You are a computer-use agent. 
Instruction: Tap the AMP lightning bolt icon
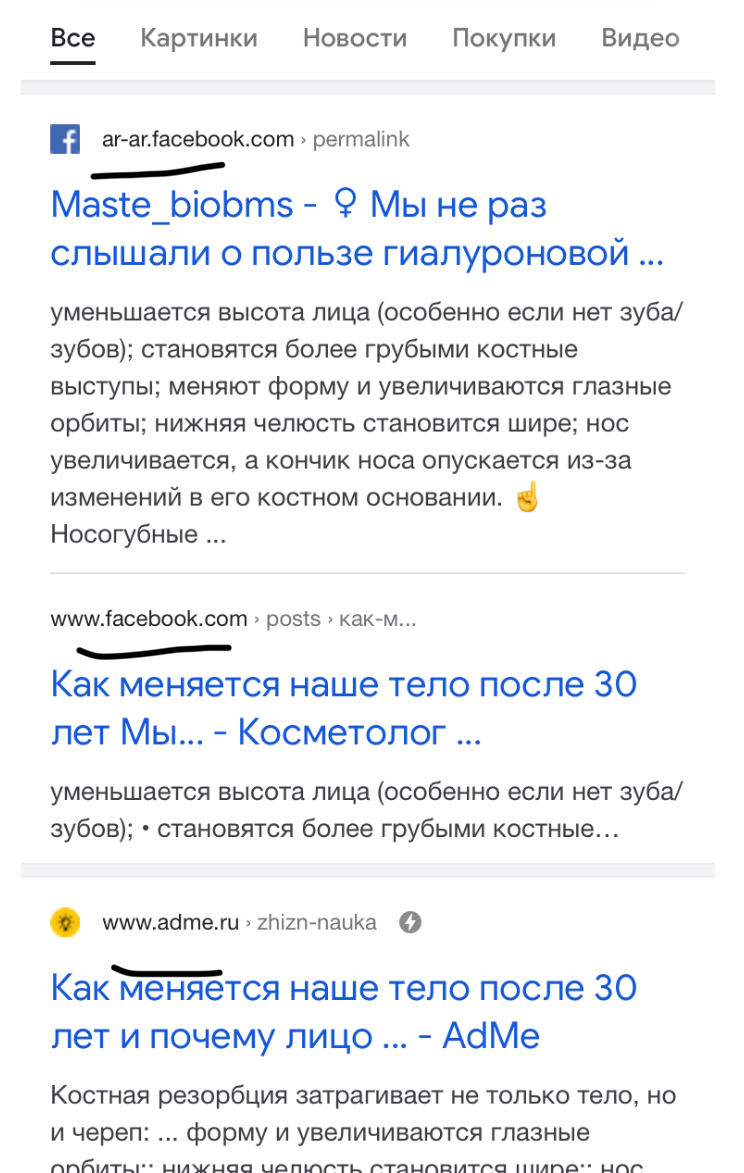point(410,922)
